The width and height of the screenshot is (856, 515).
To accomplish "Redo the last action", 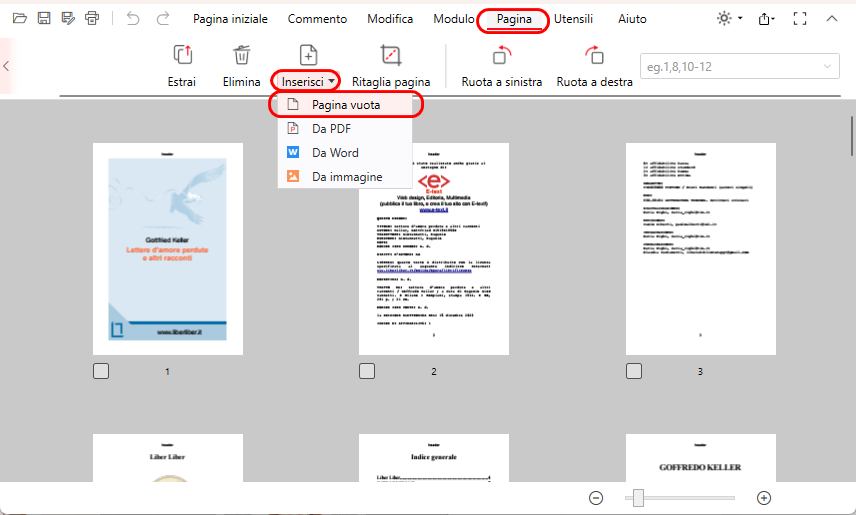I will tap(163, 19).
